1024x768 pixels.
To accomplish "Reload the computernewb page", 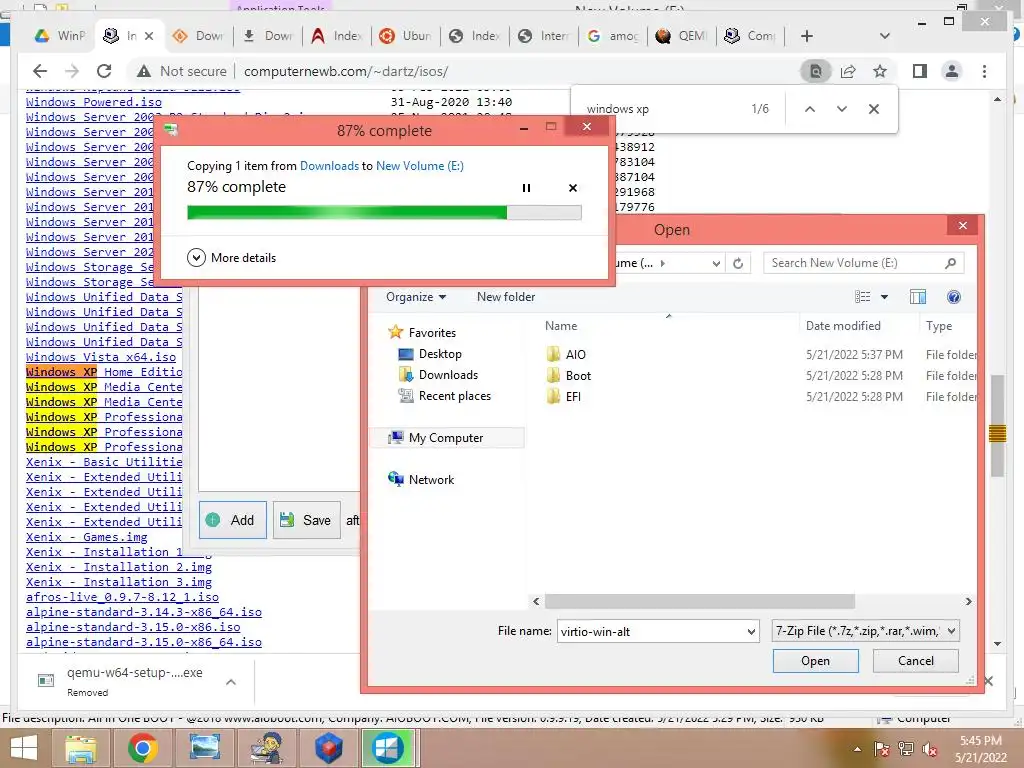I will click(x=104, y=71).
